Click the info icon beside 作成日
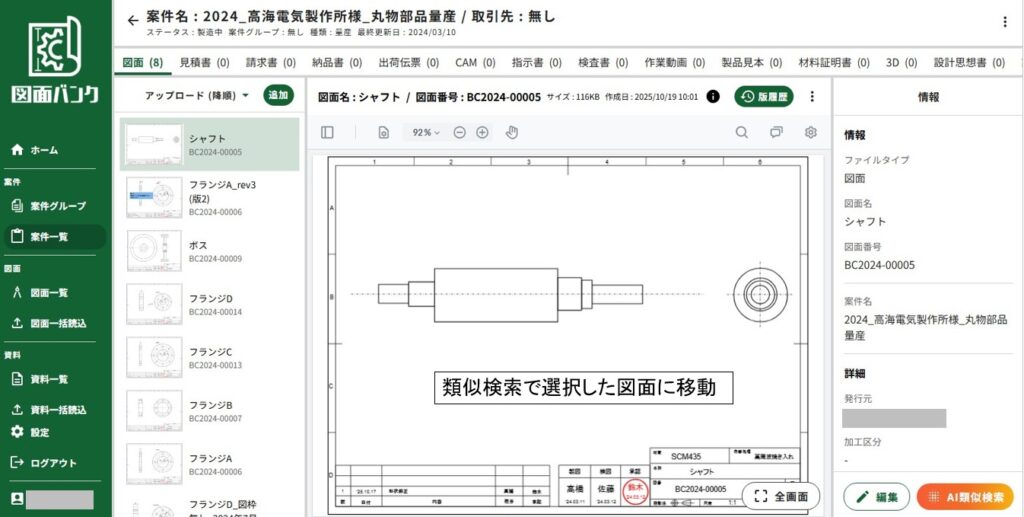 tap(713, 97)
